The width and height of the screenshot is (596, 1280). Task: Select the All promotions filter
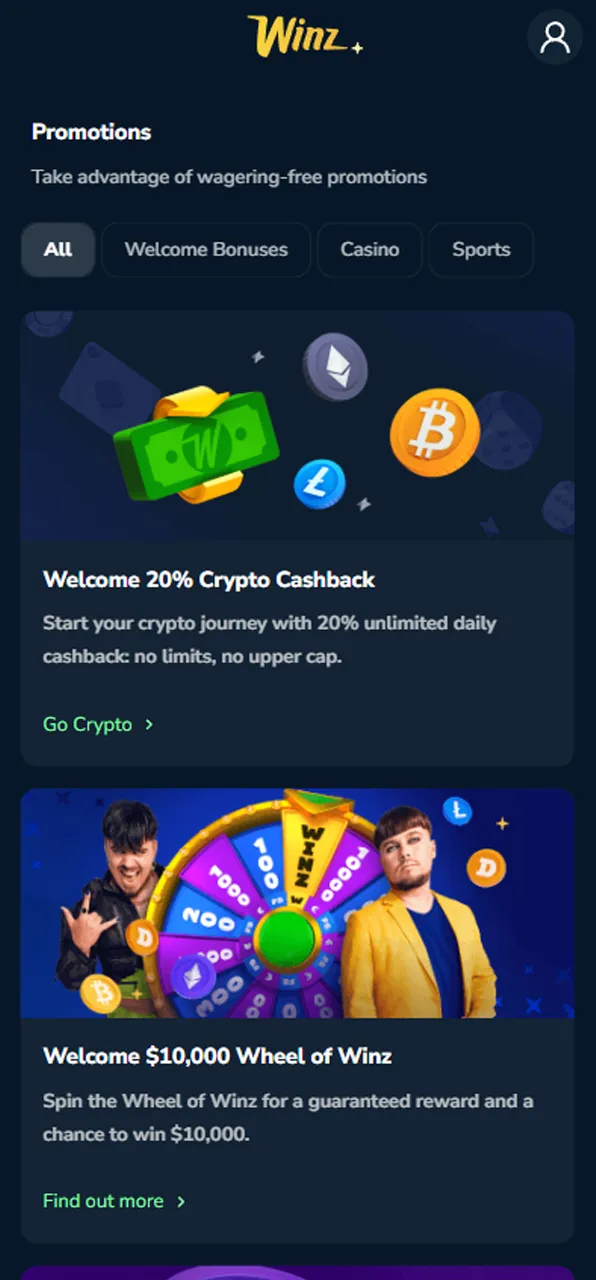(58, 250)
